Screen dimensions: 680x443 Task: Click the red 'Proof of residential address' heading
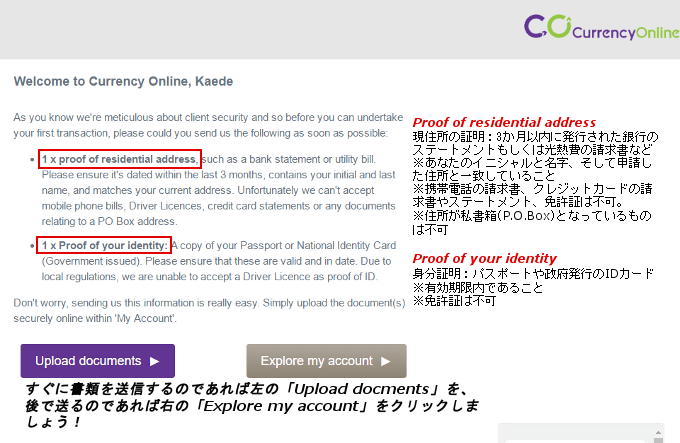[504, 122]
